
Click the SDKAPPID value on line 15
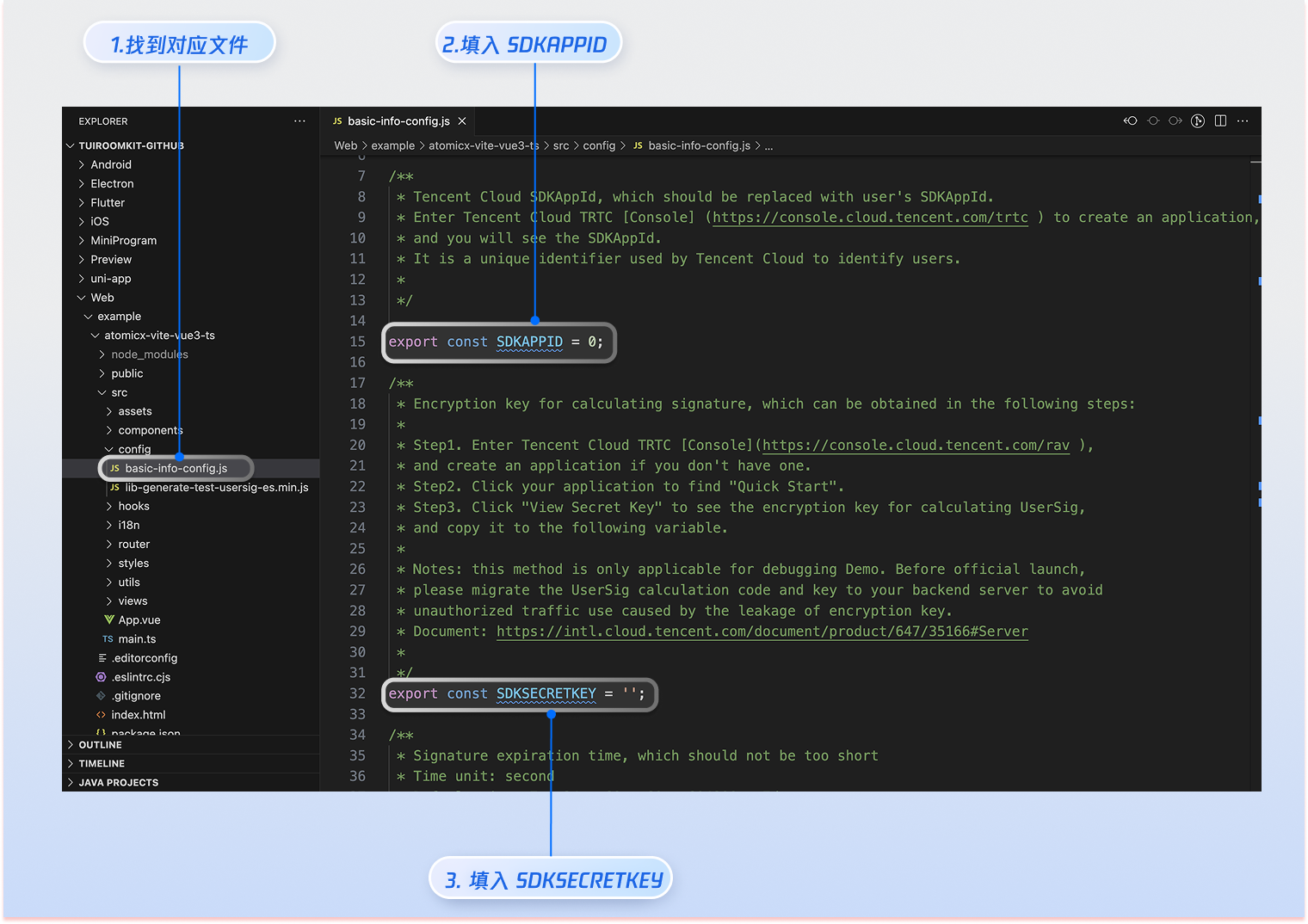tap(595, 342)
